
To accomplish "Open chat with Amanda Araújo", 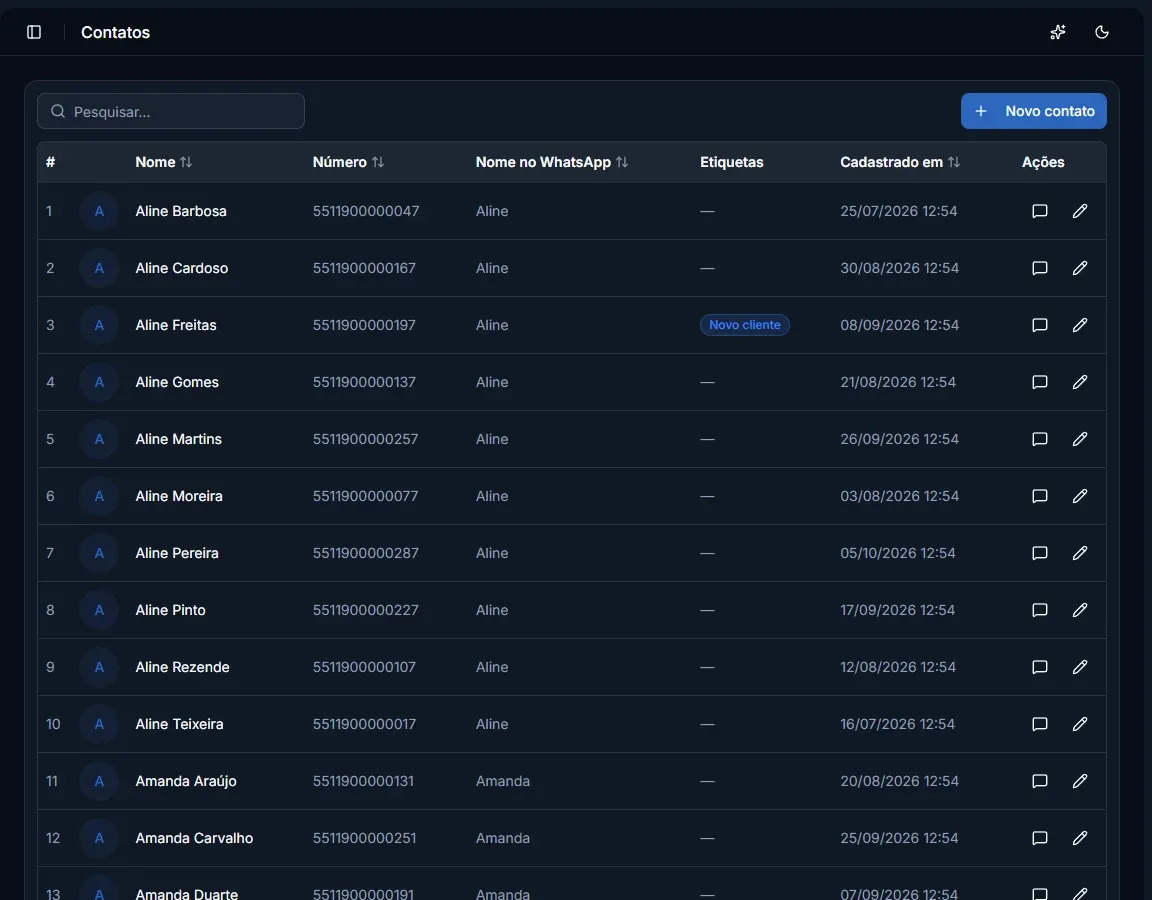I will coord(1040,781).
